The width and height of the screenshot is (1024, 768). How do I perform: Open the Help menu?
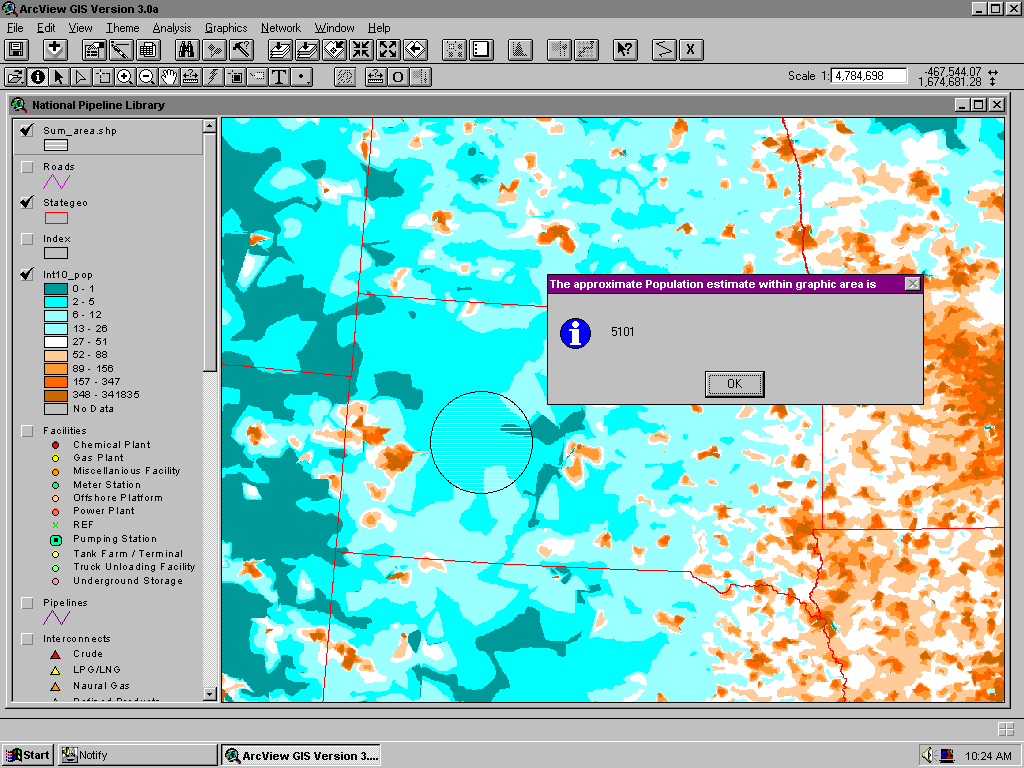click(x=379, y=28)
